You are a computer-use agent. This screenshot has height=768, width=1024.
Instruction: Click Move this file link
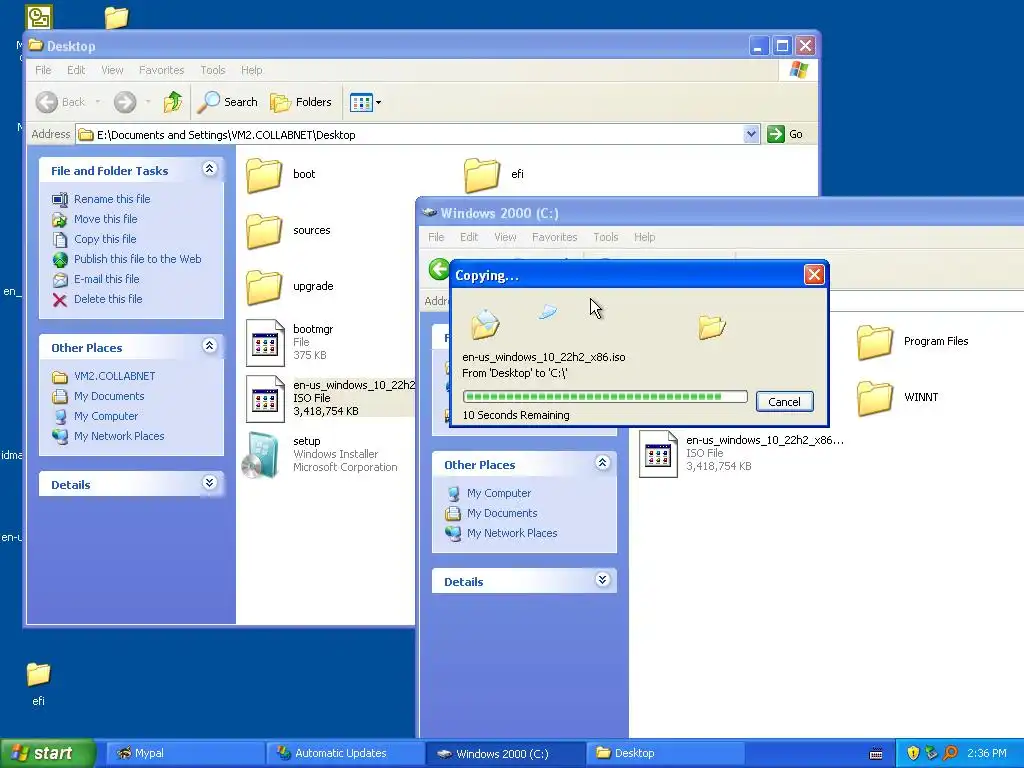(x=105, y=219)
